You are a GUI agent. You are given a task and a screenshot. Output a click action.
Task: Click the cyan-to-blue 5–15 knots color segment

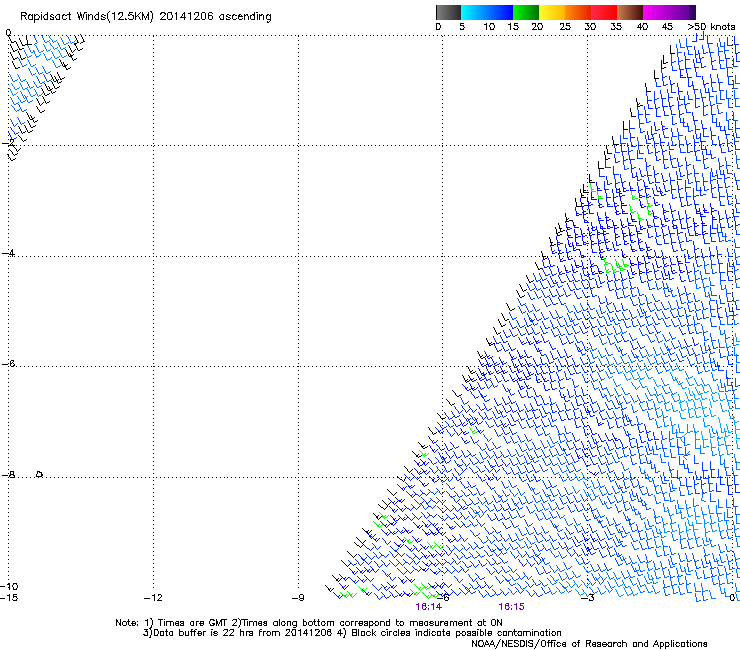pos(487,12)
